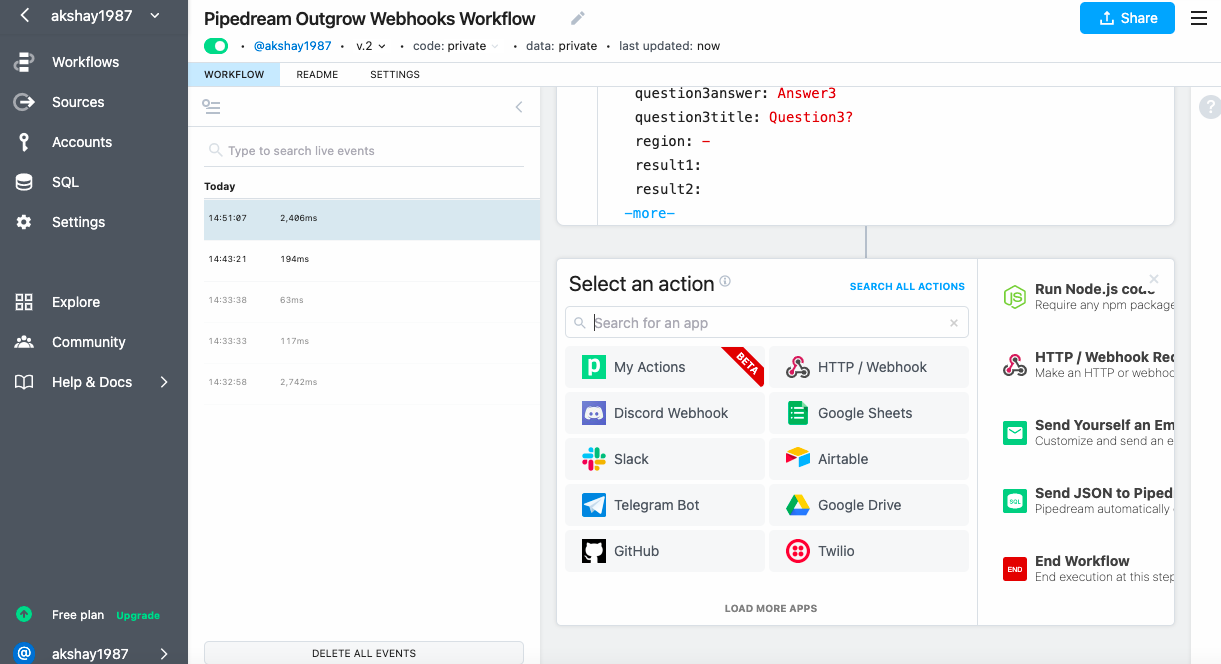1221x664 pixels.
Task: Expand the akshay1987 profile menu at the bottom
Action: point(164,654)
